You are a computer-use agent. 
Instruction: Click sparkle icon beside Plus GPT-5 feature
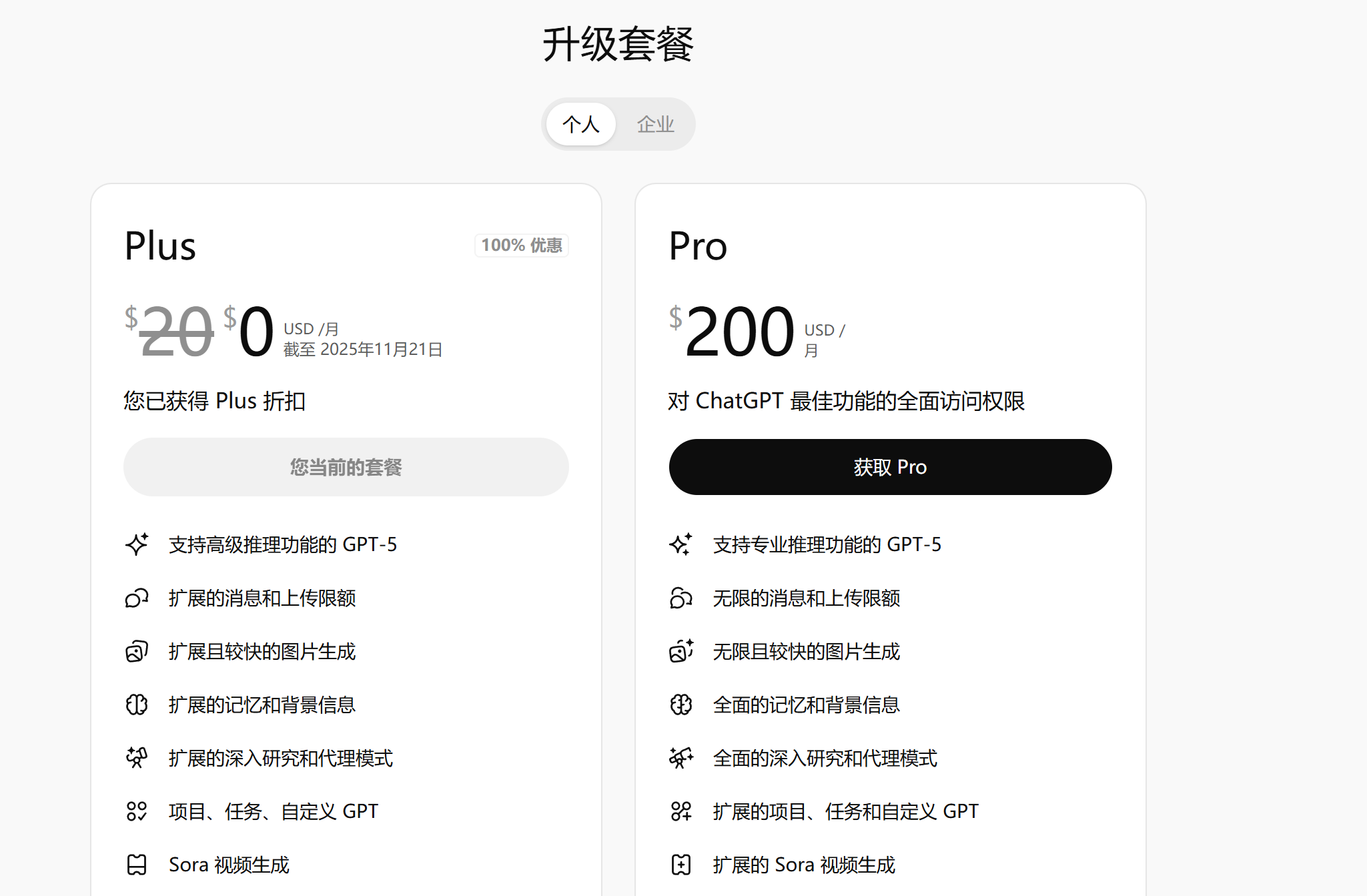pos(137,544)
